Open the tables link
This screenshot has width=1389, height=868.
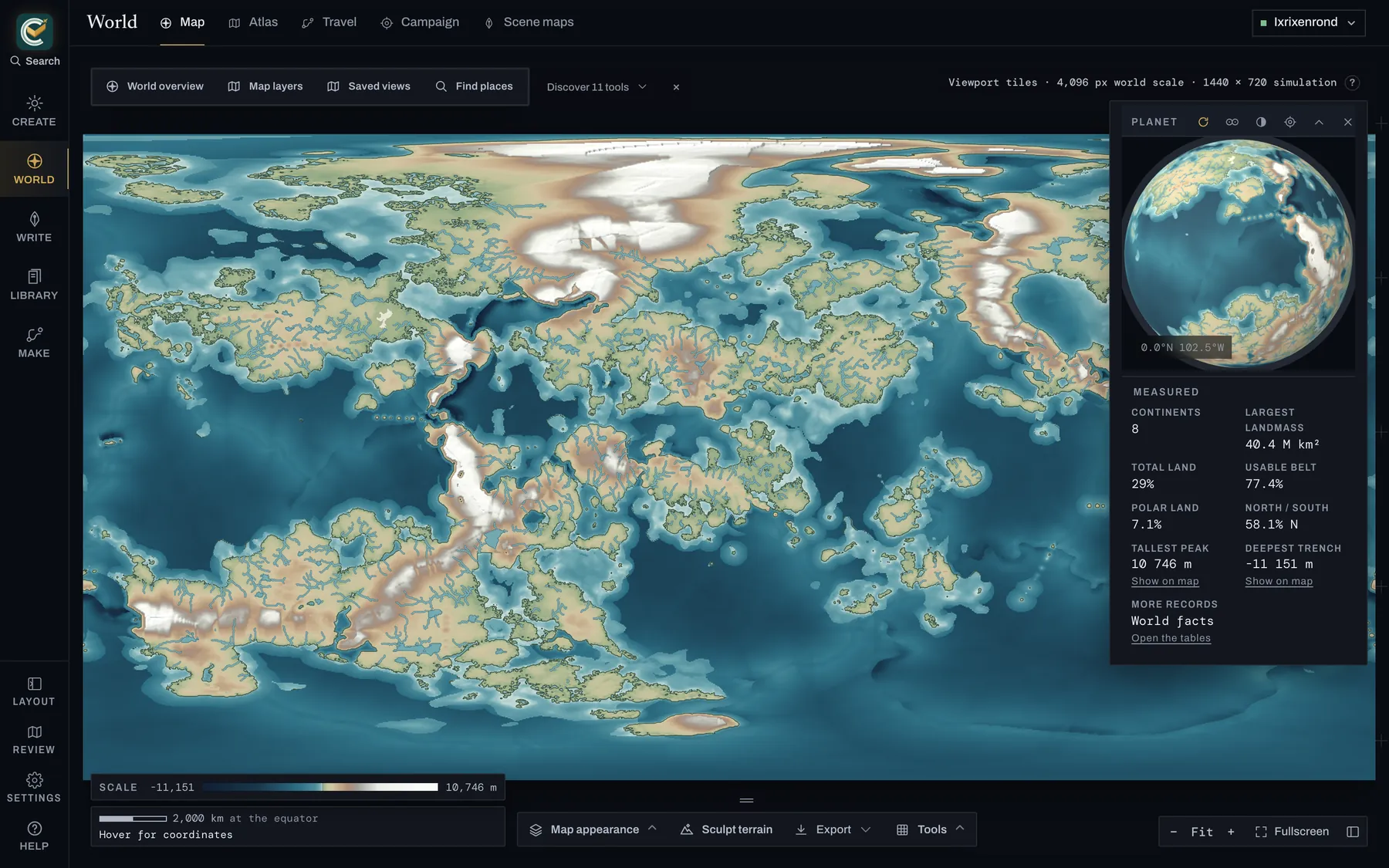[1171, 638]
